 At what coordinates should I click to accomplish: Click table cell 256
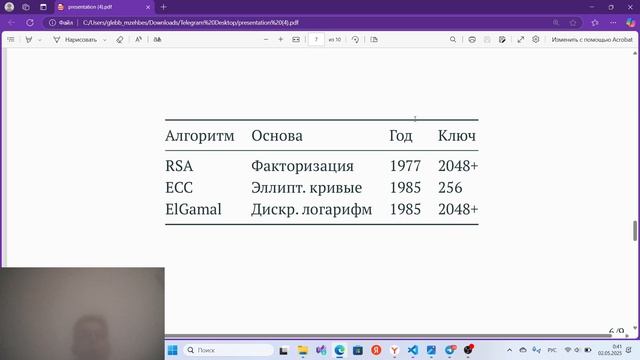point(450,188)
